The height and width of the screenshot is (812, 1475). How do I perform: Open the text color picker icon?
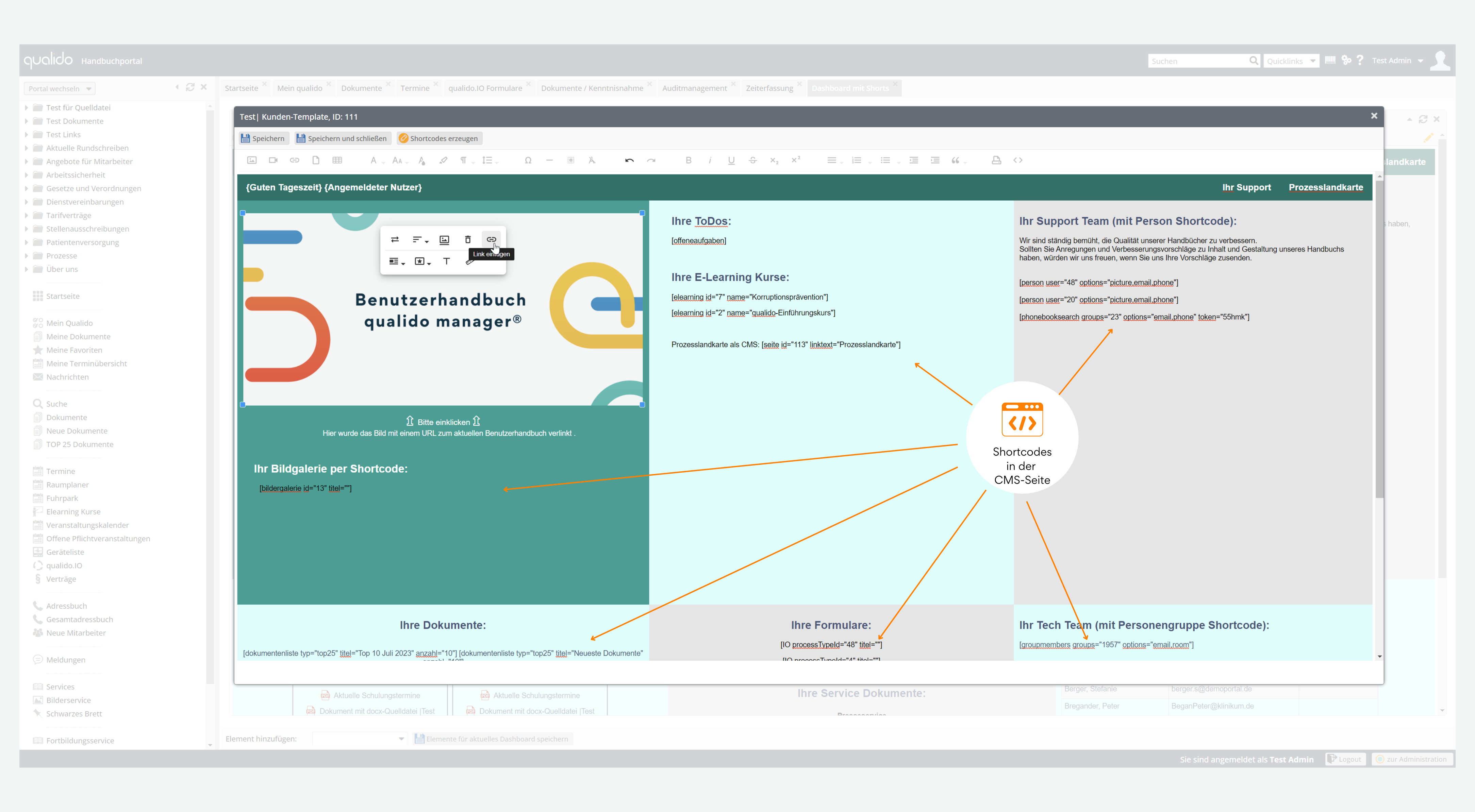pos(421,160)
